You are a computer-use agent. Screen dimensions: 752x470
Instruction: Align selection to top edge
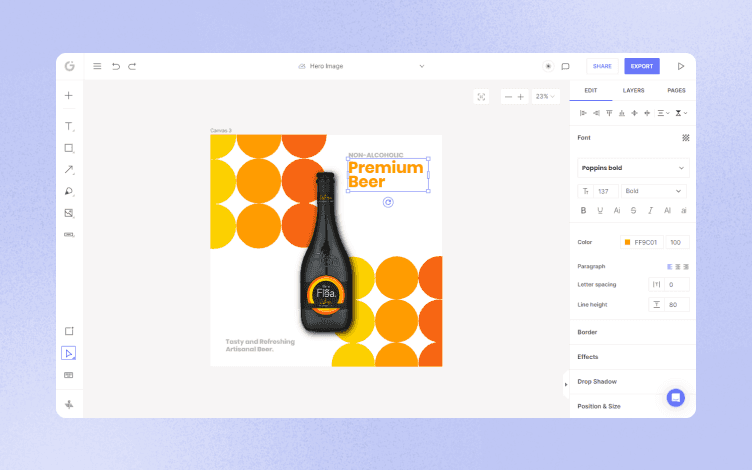tap(609, 113)
